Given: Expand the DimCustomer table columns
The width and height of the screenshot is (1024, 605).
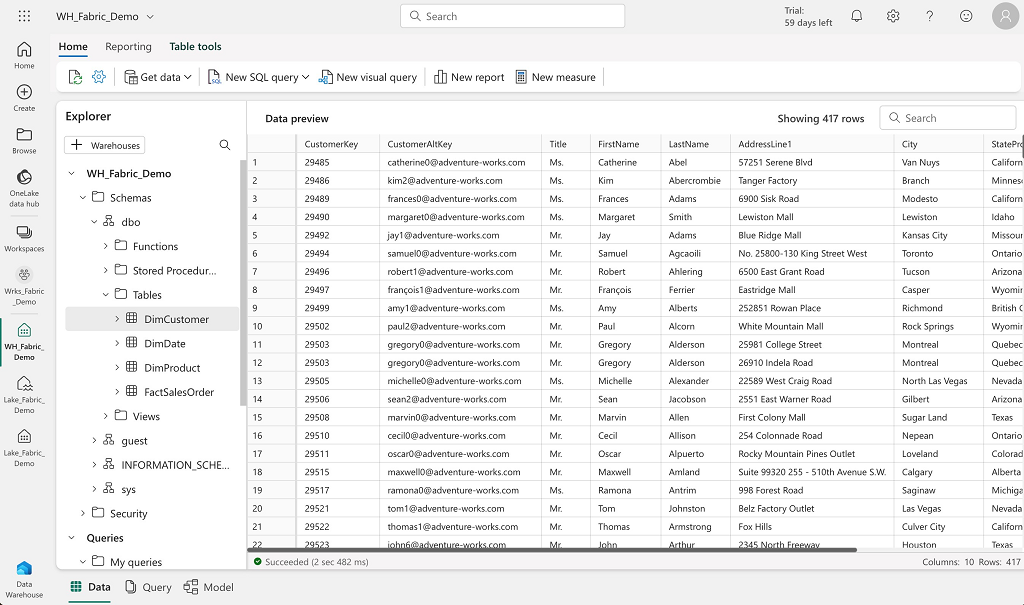Looking at the screenshot, I should coord(118,319).
